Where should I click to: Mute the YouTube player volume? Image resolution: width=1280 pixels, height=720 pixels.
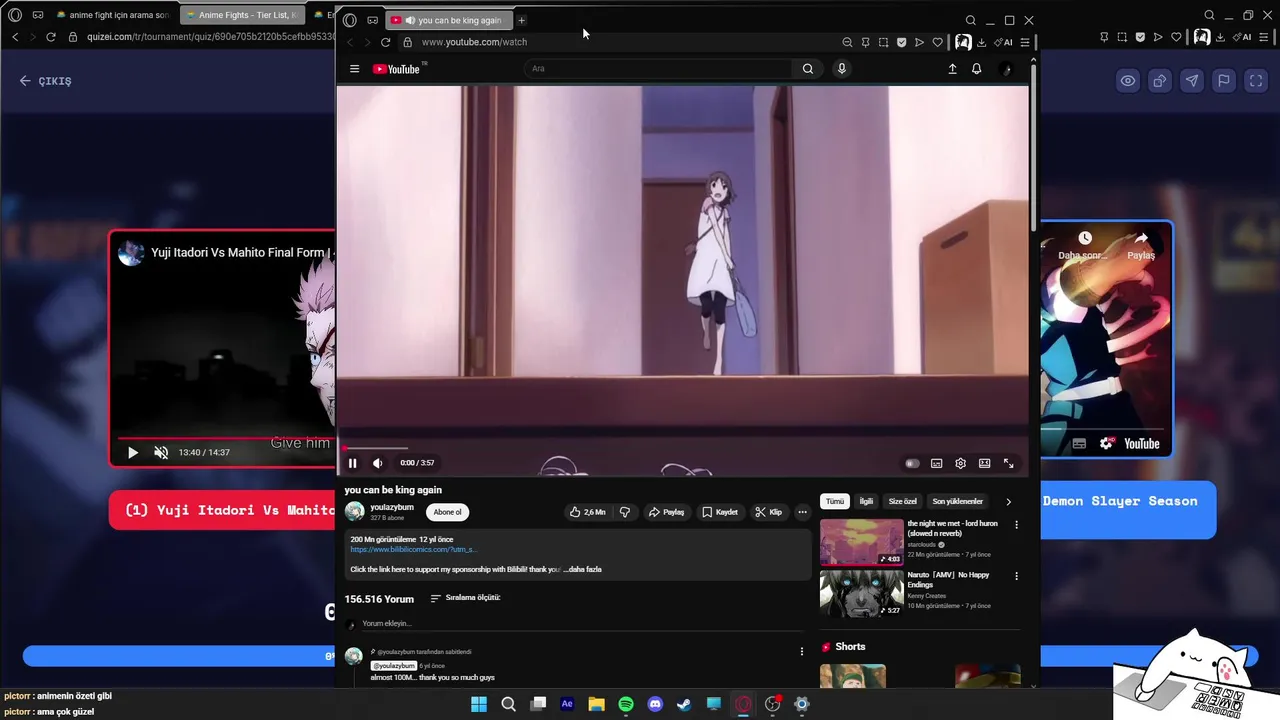(x=377, y=463)
